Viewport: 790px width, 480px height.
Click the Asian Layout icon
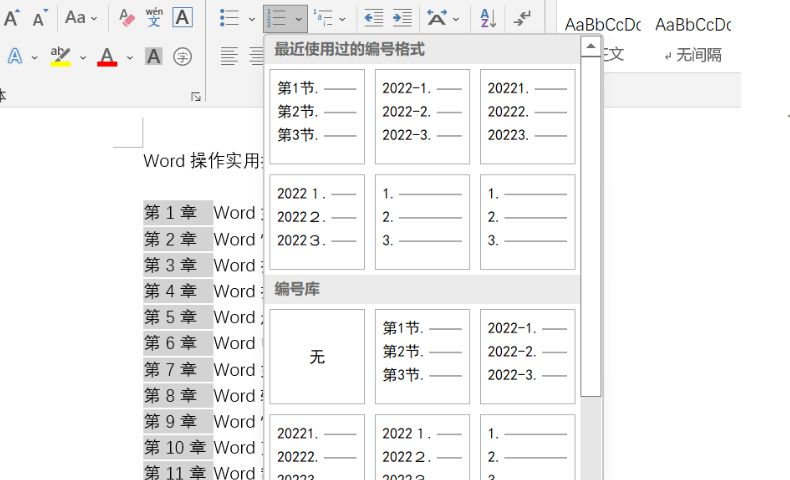[x=436, y=19]
